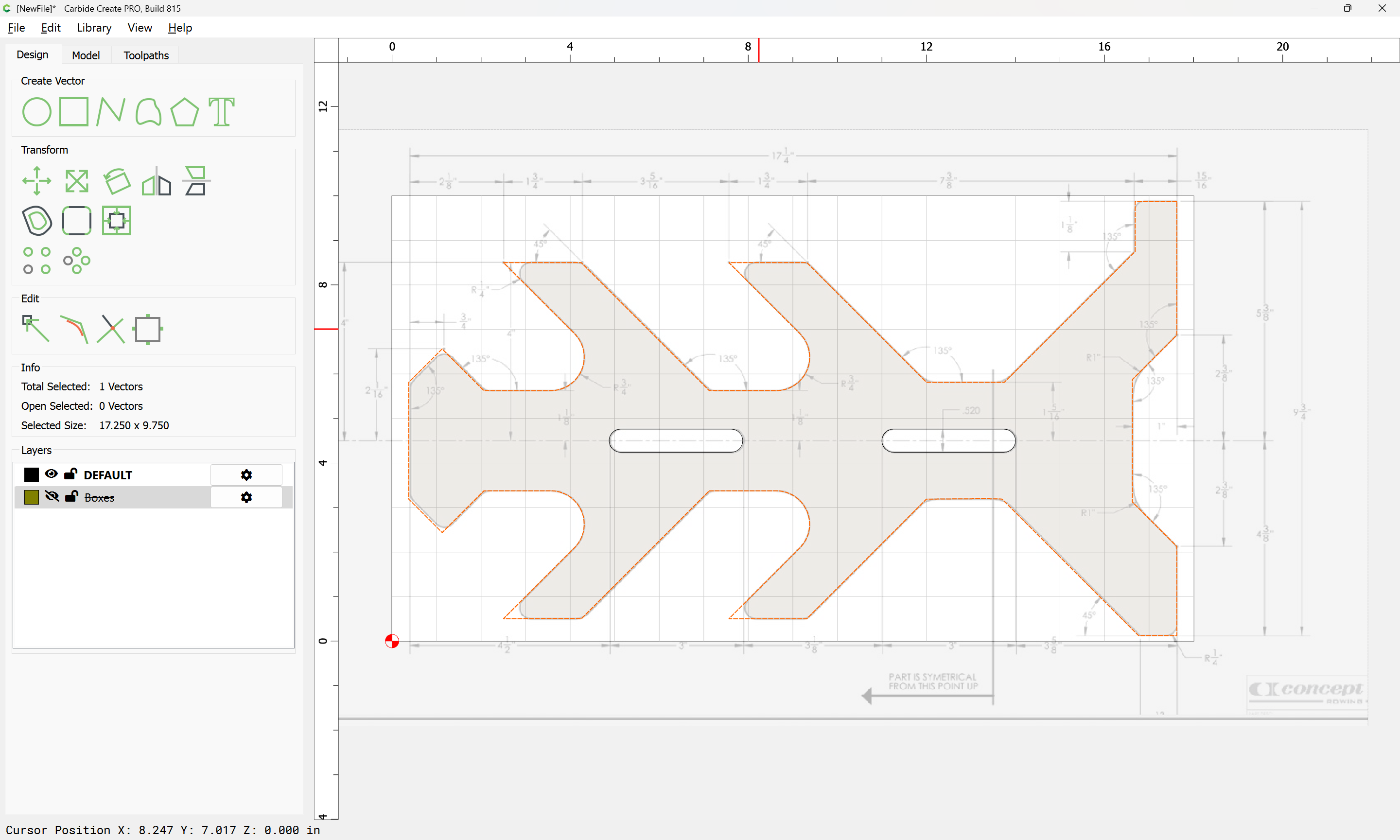
Task: Select the Boxes layer row
Action: 153,498
